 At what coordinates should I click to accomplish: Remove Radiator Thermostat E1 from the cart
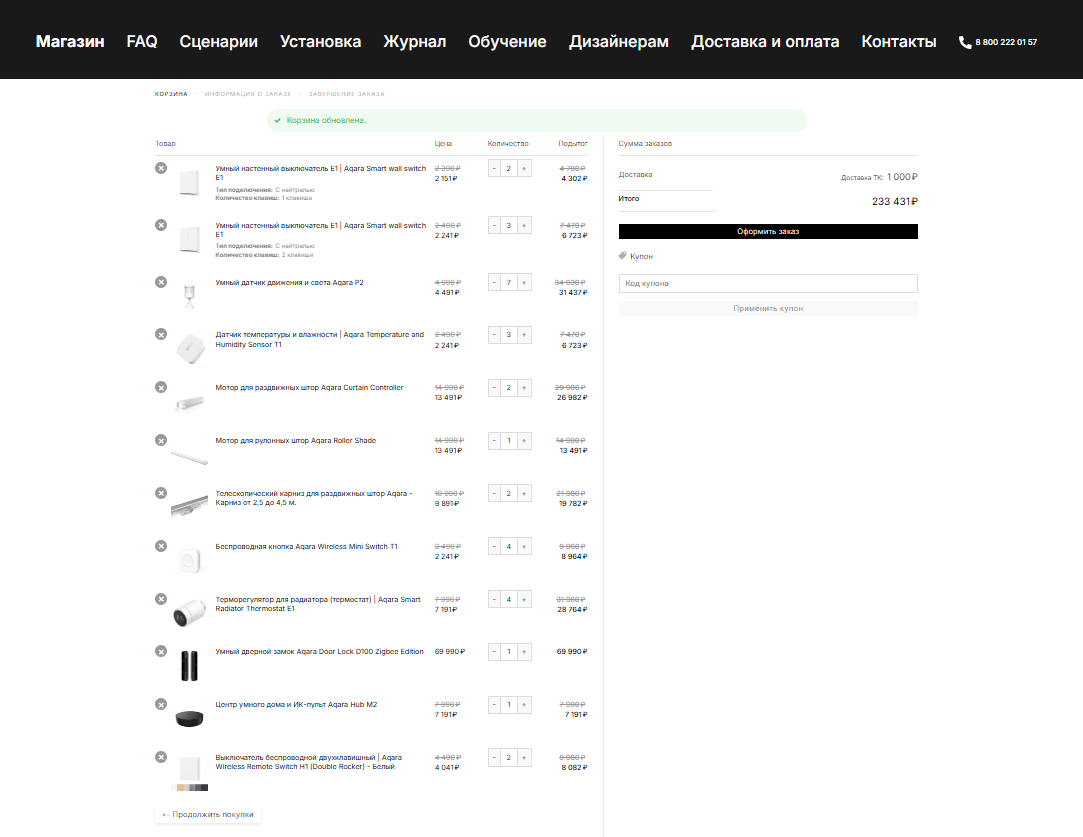[x=161, y=599]
